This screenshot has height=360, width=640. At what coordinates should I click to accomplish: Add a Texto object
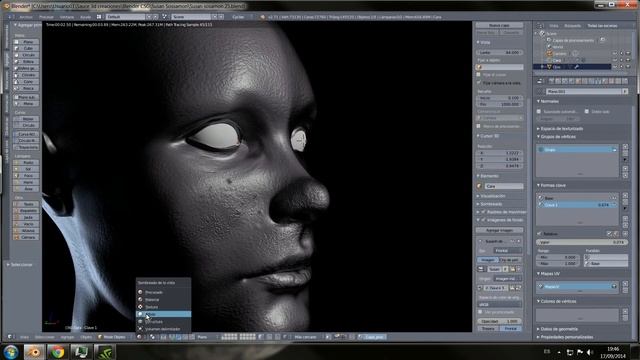(27, 204)
